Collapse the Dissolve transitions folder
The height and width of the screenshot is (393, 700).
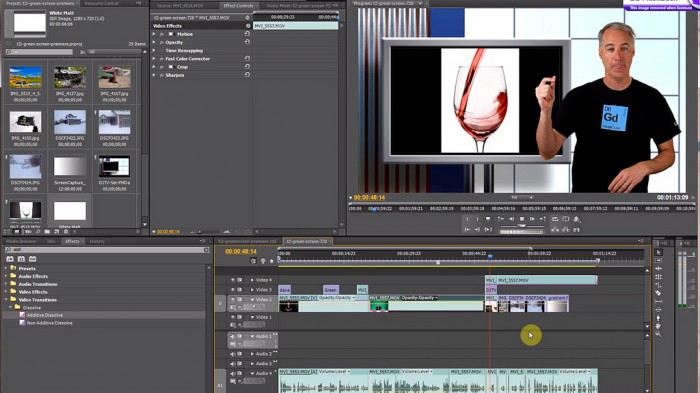point(11,308)
